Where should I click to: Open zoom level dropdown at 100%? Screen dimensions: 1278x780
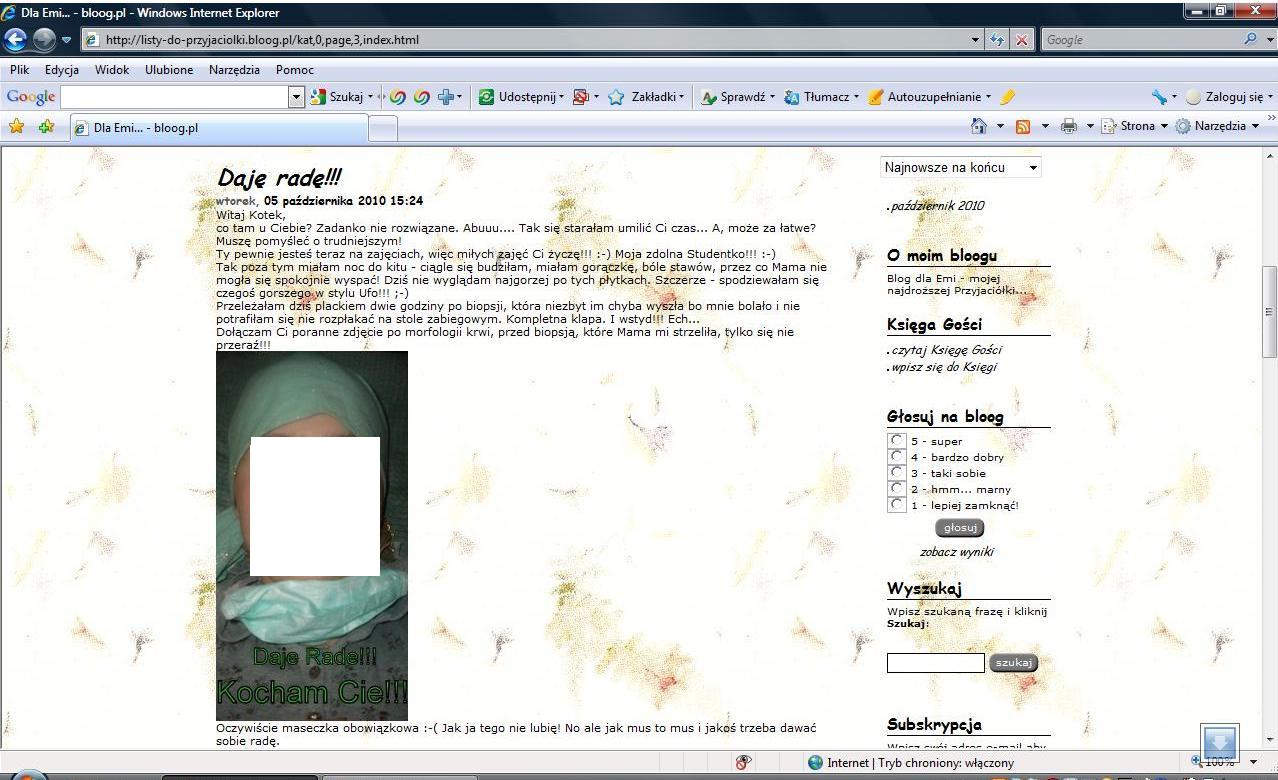pos(1254,763)
